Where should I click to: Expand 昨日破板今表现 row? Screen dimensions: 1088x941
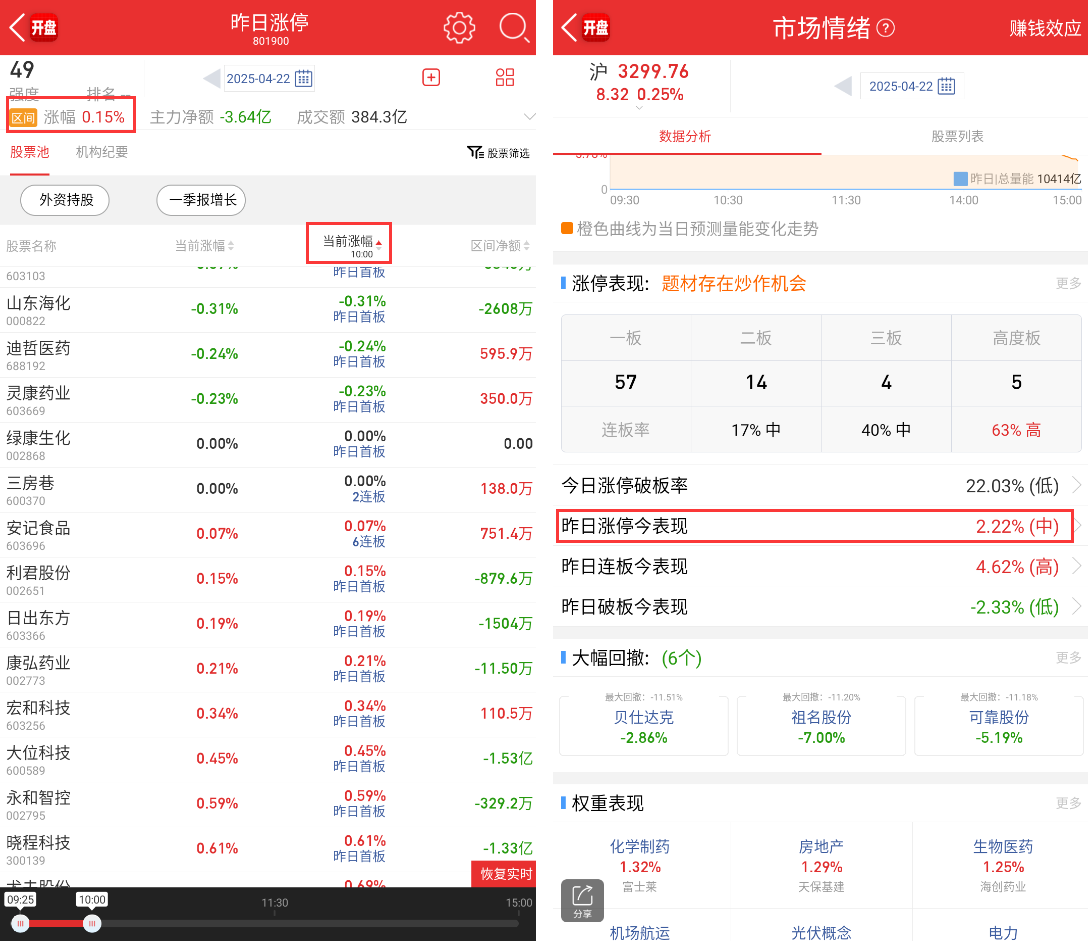pos(1076,607)
